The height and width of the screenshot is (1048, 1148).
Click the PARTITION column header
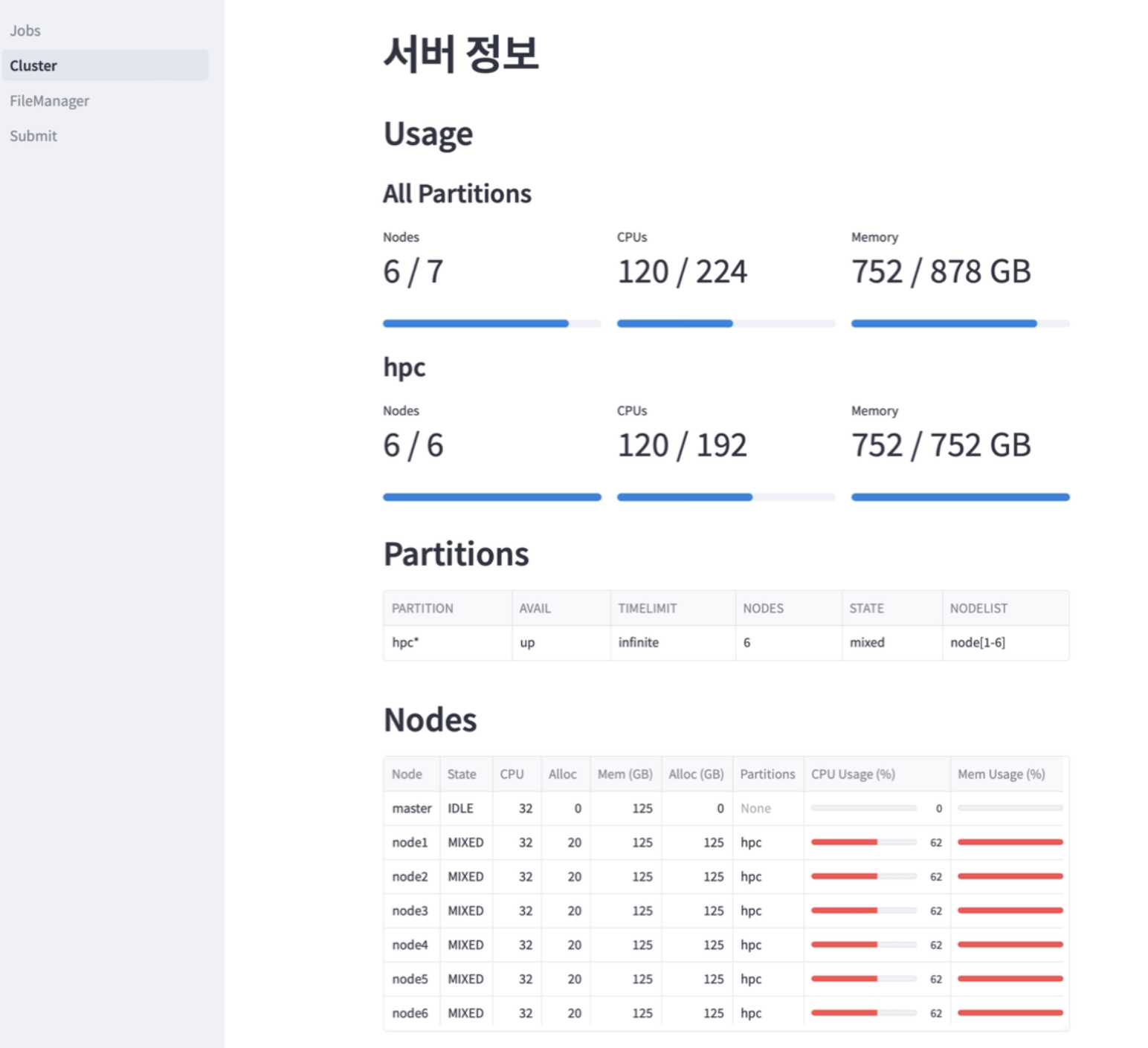point(422,608)
